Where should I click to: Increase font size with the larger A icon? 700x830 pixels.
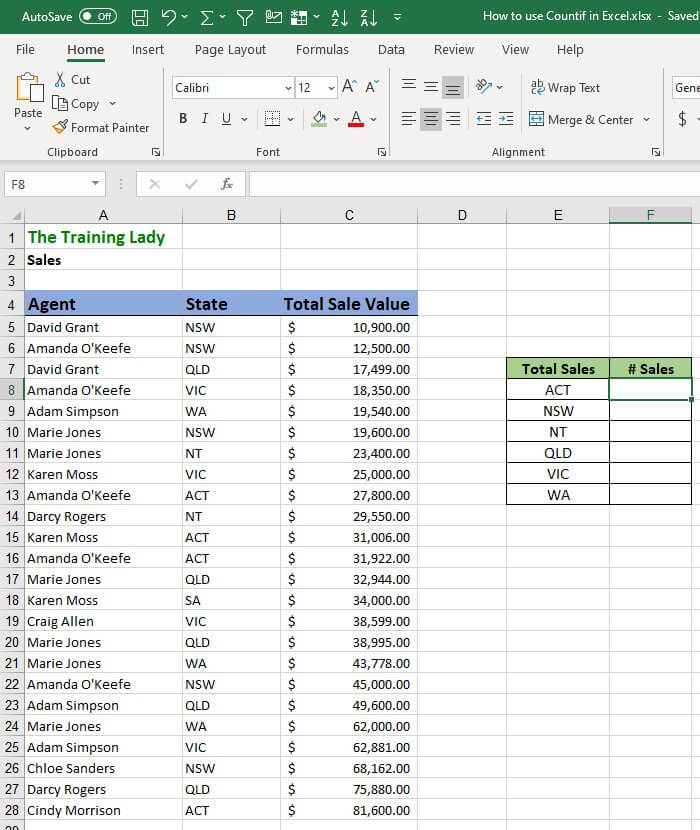349,86
